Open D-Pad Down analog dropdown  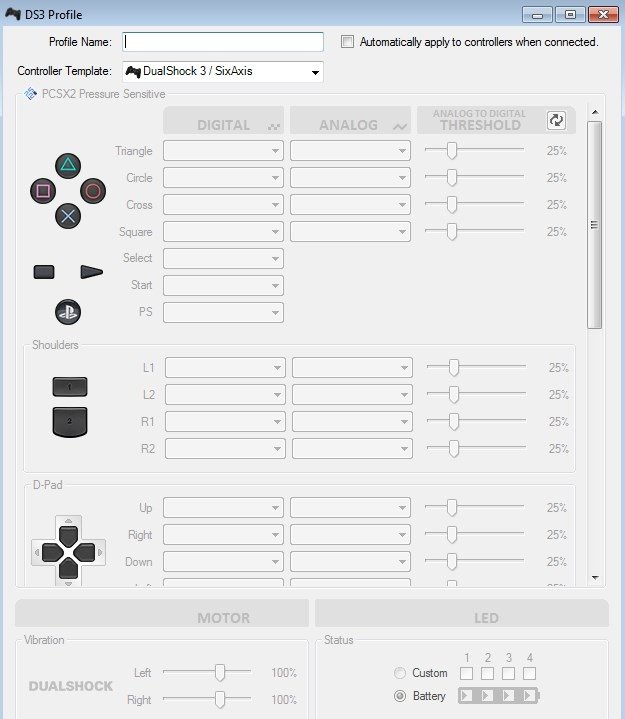[350, 562]
